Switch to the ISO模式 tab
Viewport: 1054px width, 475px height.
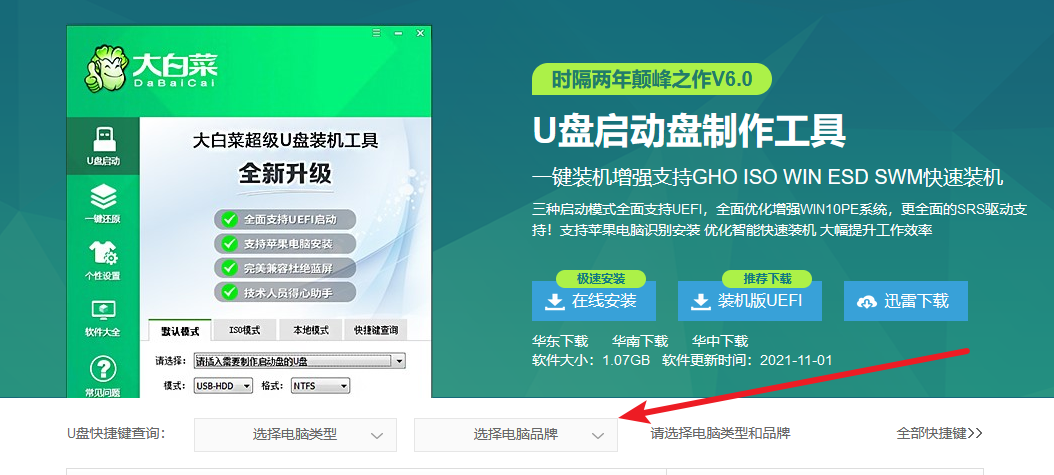[x=244, y=330]
